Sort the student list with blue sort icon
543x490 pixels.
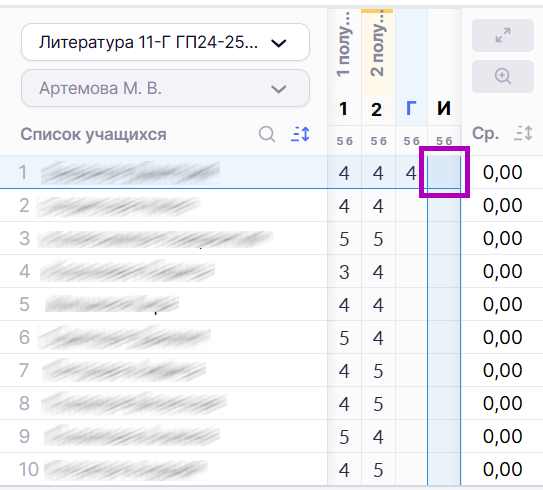coord(300,134)
